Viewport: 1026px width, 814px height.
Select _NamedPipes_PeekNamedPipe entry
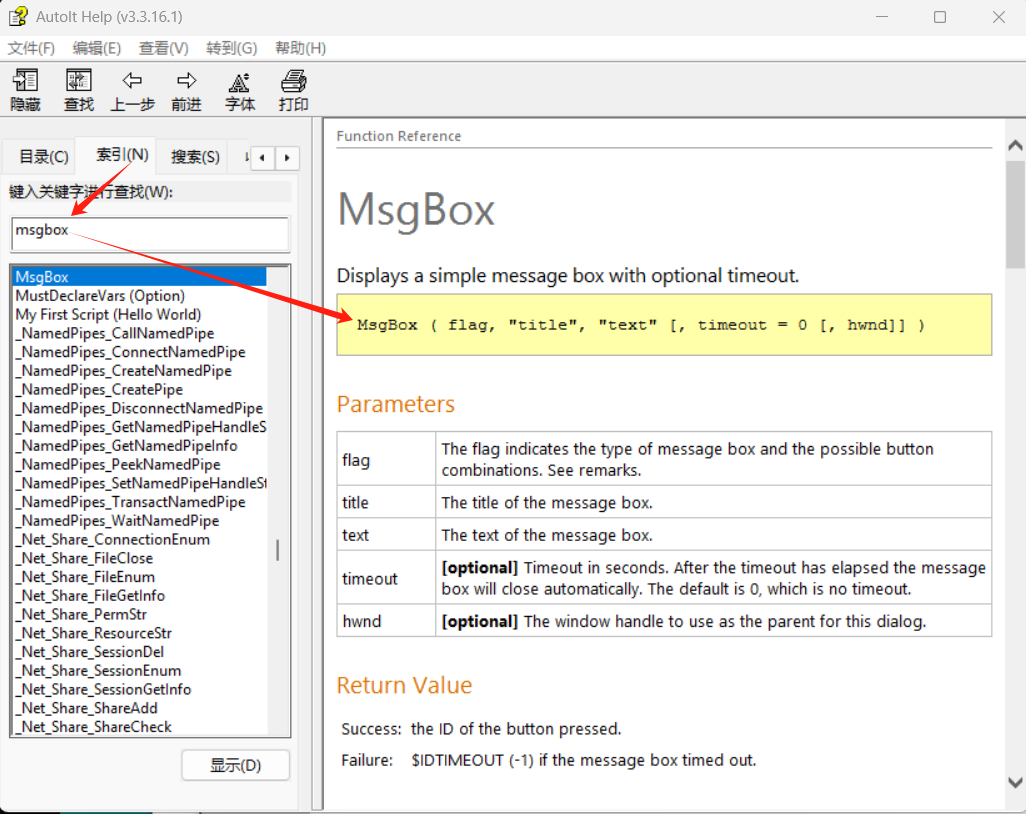(118, 465)
